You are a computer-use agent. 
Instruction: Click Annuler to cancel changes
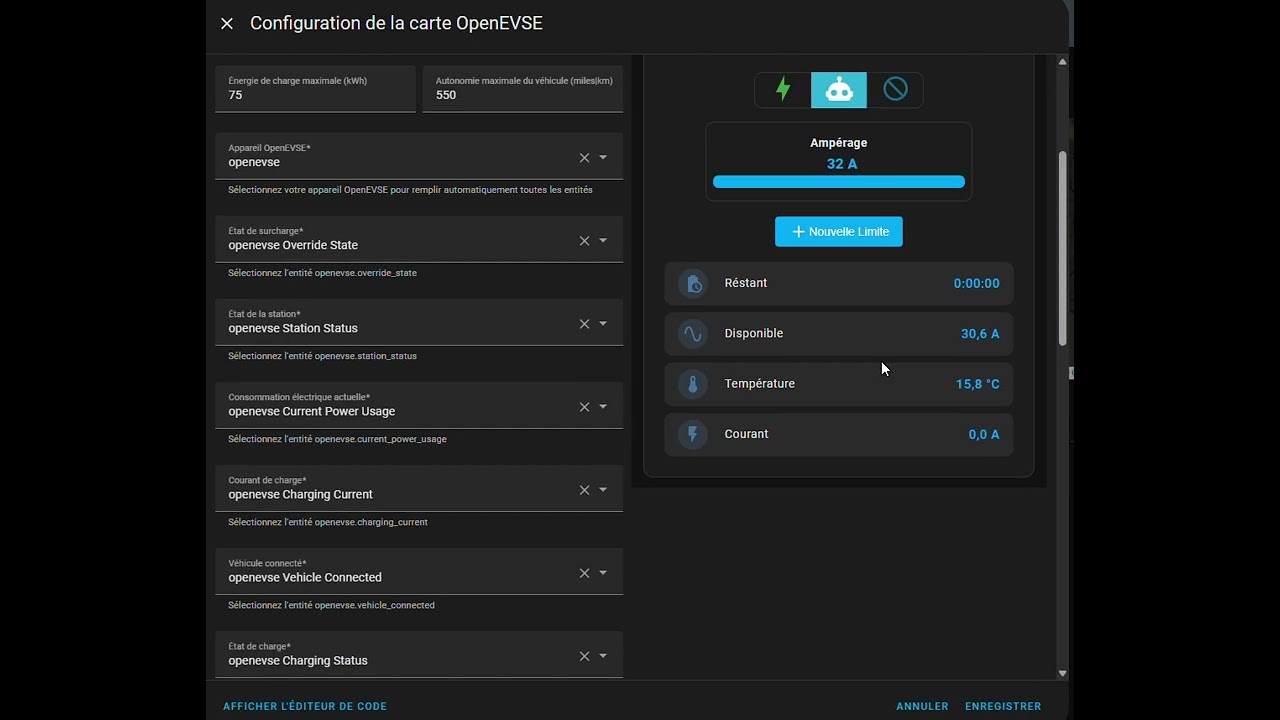point(922,706)
